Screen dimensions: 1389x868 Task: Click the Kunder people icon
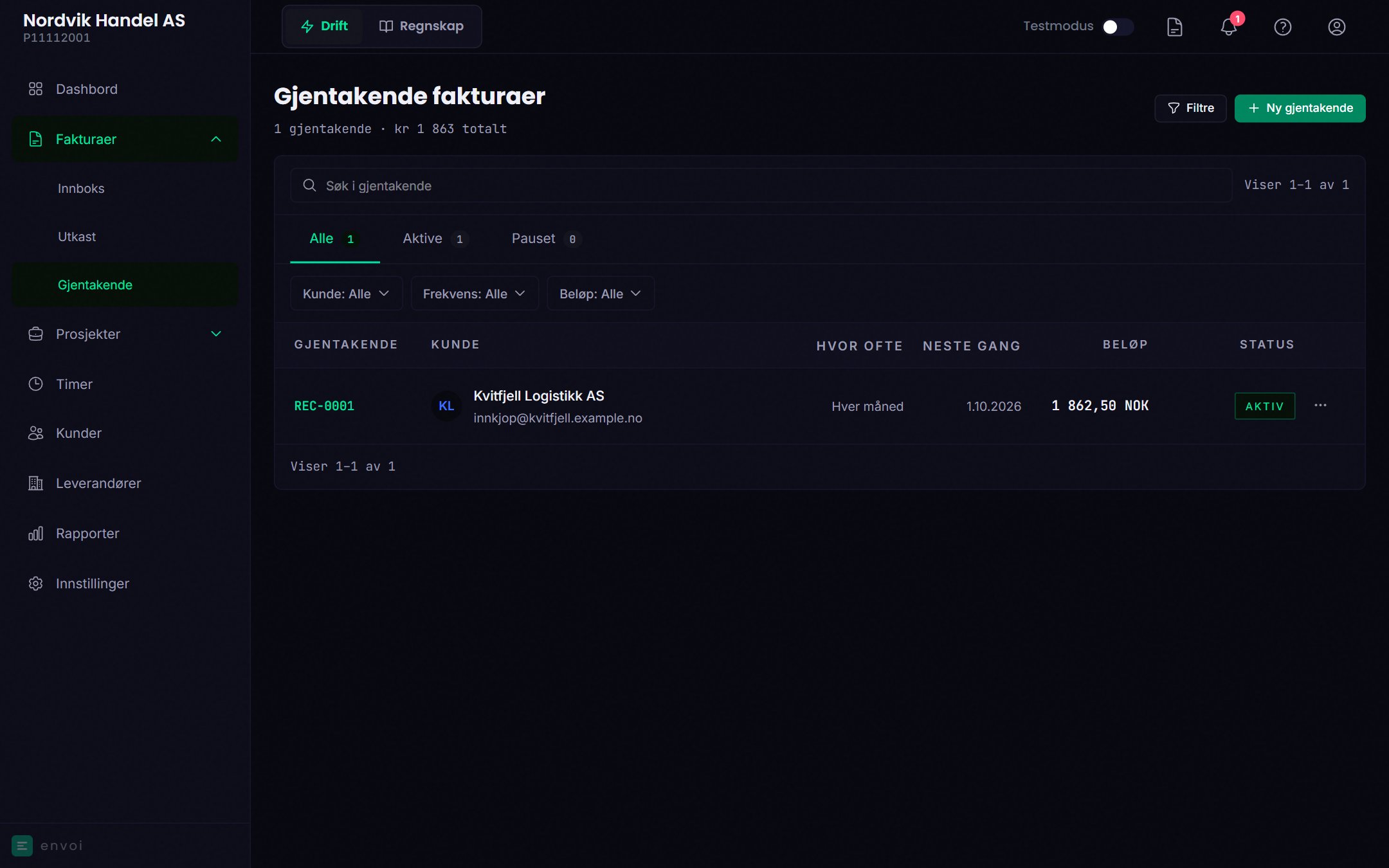35,433
